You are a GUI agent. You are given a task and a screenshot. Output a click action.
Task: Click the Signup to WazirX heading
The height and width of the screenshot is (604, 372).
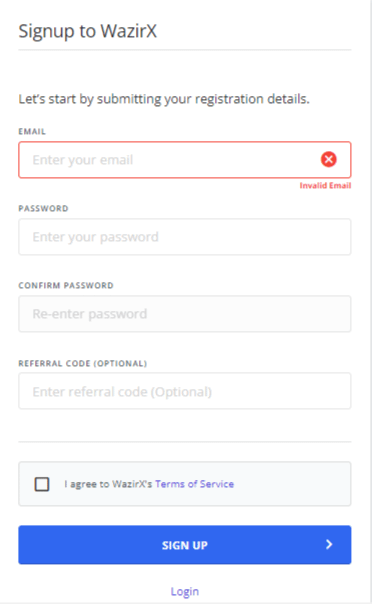88,31
